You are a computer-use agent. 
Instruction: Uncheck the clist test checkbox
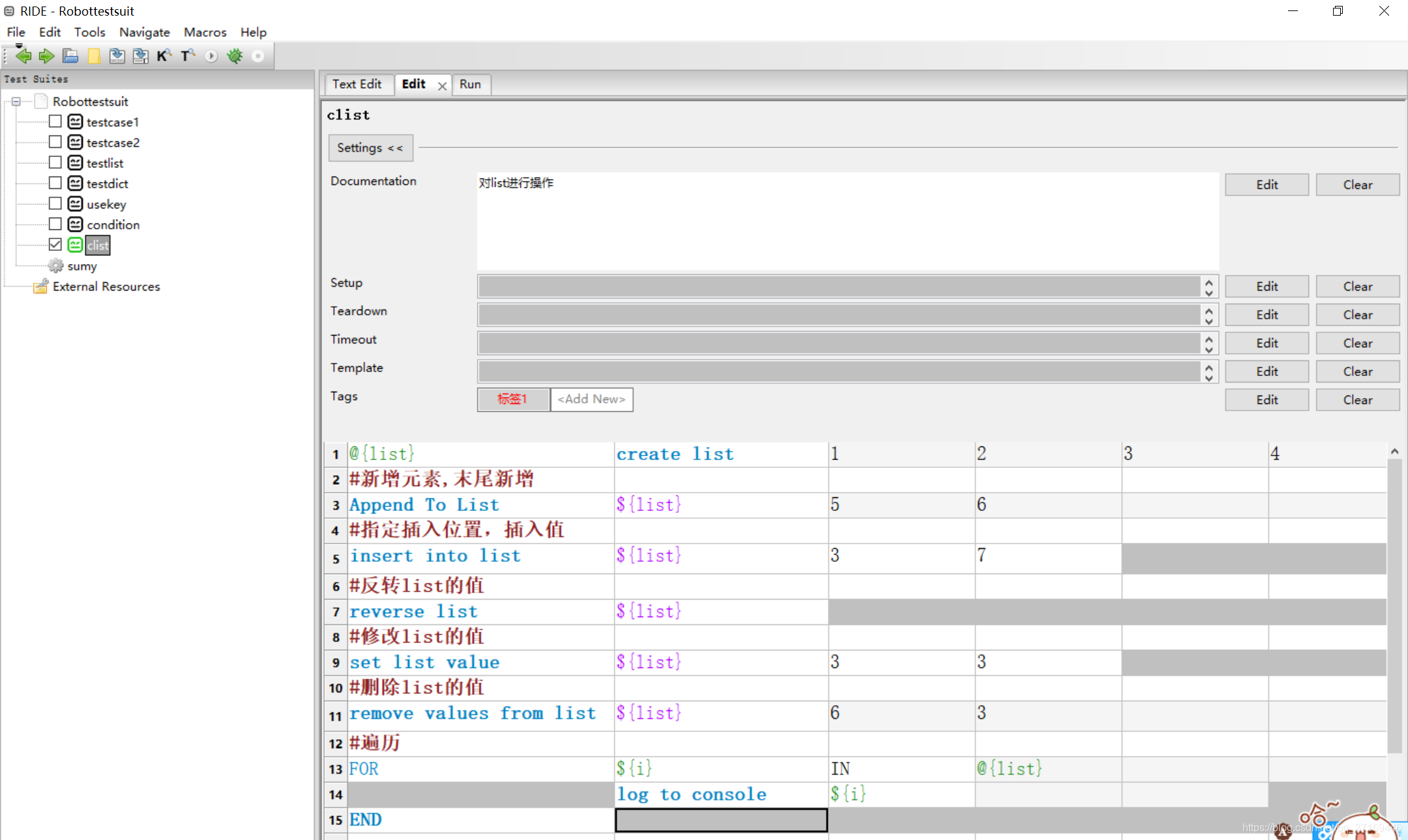click(55, 244)
